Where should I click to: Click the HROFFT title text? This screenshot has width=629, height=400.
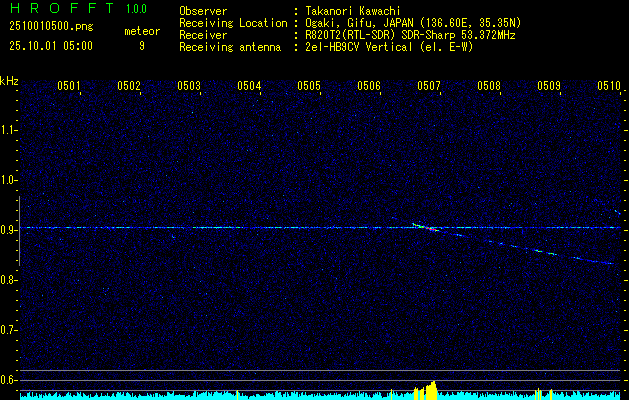point(62,8)
